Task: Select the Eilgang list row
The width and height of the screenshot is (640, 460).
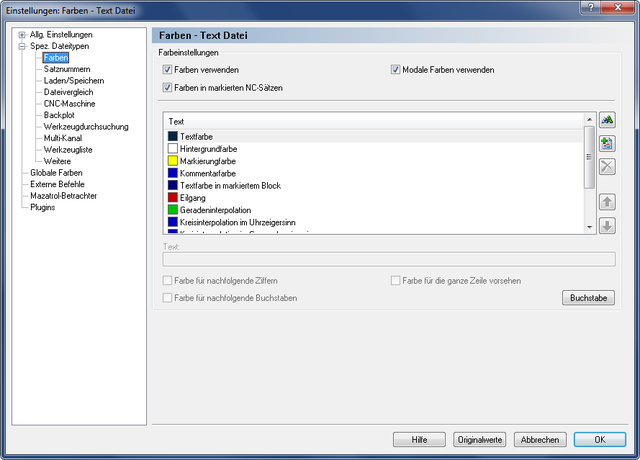Action: [374, 198]
